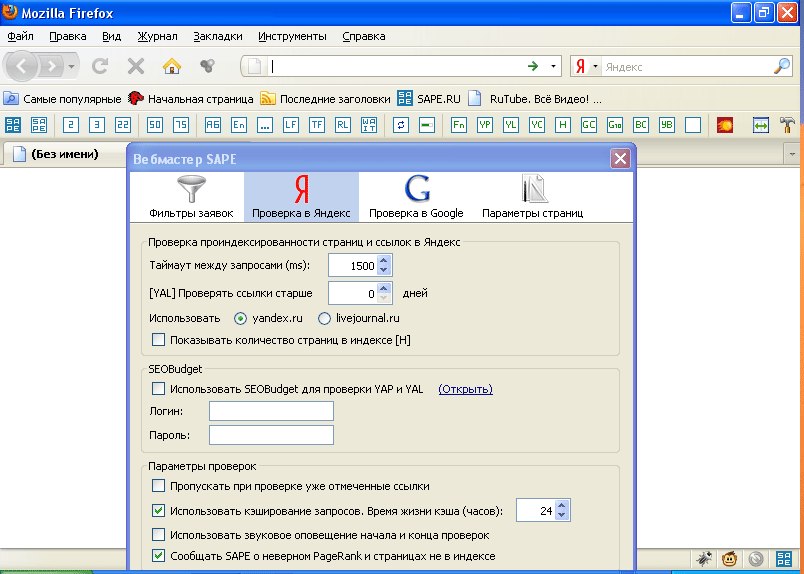The height and width of the screenshot is (574, 804).
Task: Select the 'Проверка в Яндекс' tab
Action: tap(302, 197)
